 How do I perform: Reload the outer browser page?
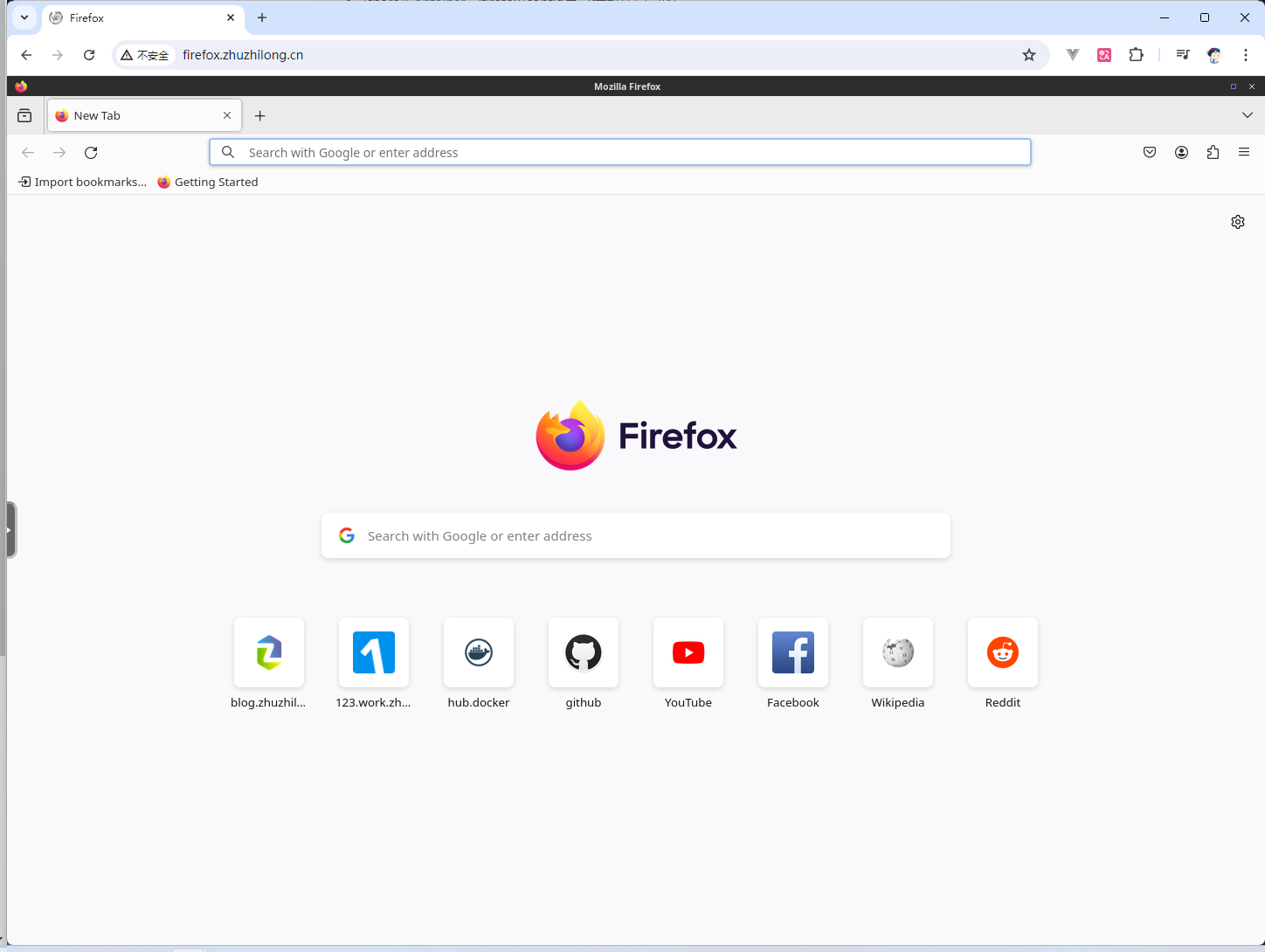[89, 55]
